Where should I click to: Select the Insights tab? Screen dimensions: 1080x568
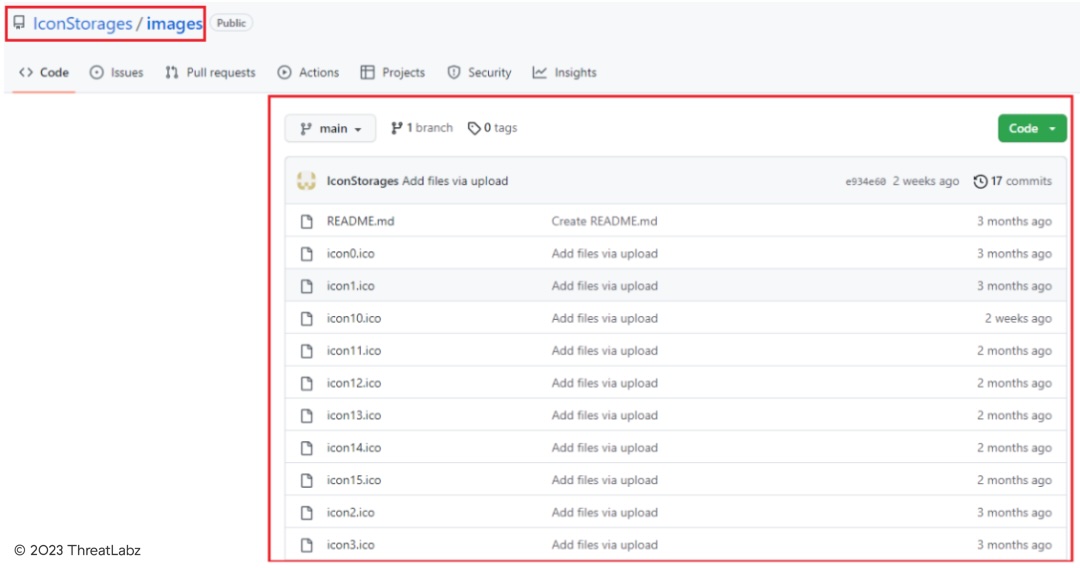[x=564, y=73]
